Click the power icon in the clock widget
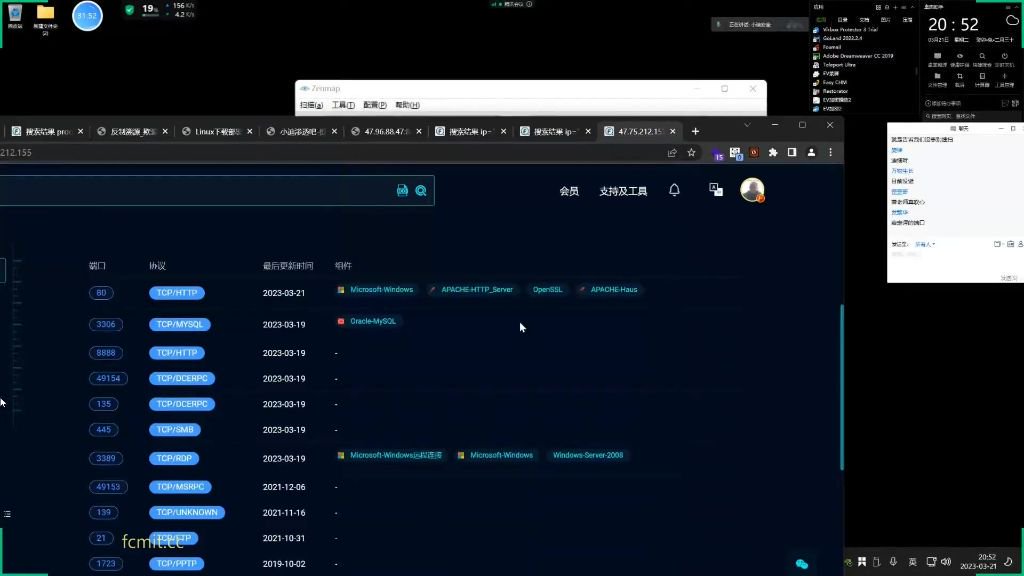This screenshot has height=576, width=1024. (1004, 57)
